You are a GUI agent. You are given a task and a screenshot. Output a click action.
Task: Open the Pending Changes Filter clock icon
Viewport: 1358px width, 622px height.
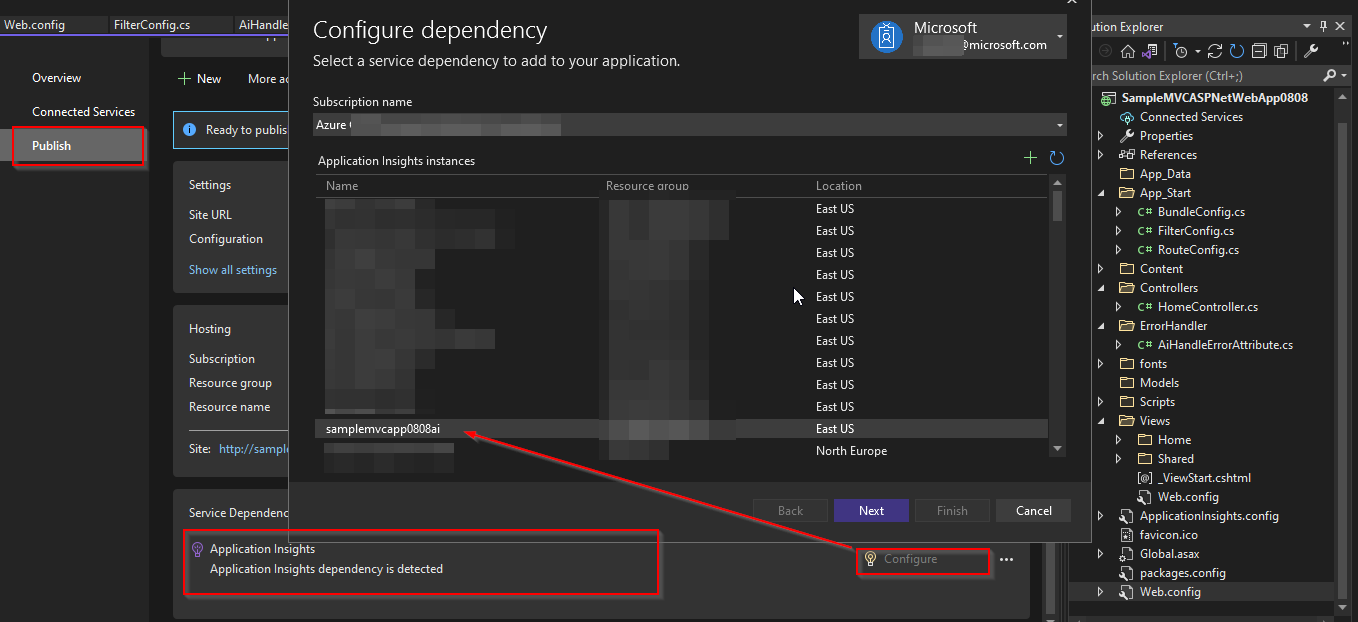pos(1180,51)
